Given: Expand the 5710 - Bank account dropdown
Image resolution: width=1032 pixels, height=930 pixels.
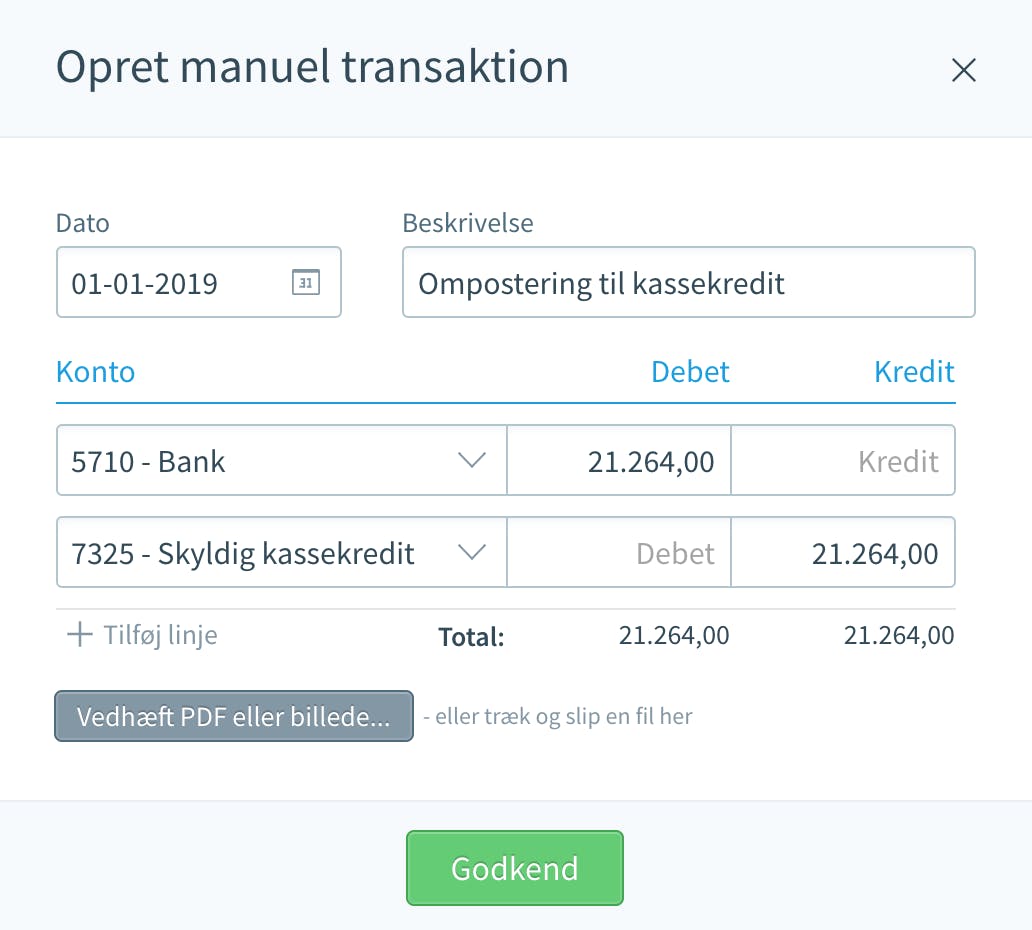Looking at the screenshot, I should (x=471, y=460).
